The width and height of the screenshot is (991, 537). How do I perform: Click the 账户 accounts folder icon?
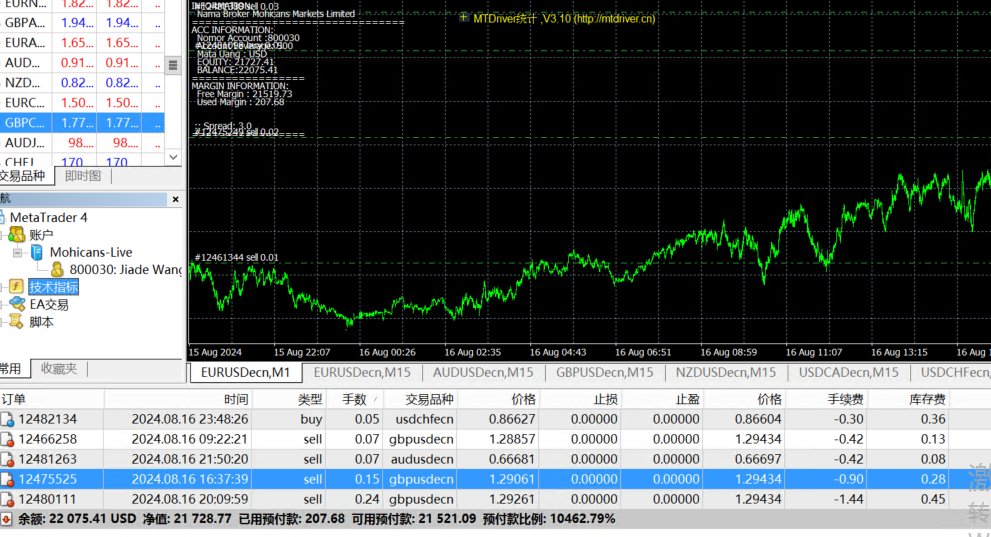(16, 234)
